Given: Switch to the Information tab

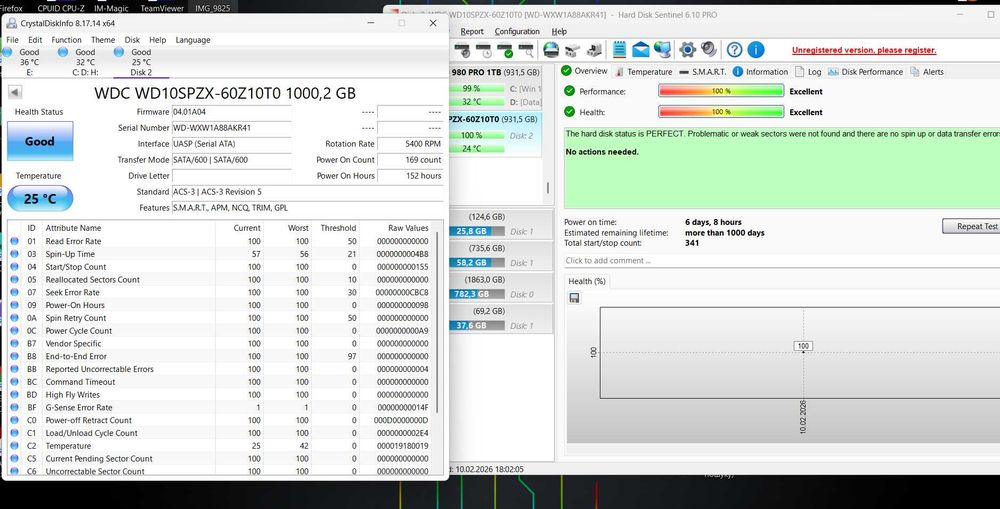Looking at the screenshot, I should 760,71.
